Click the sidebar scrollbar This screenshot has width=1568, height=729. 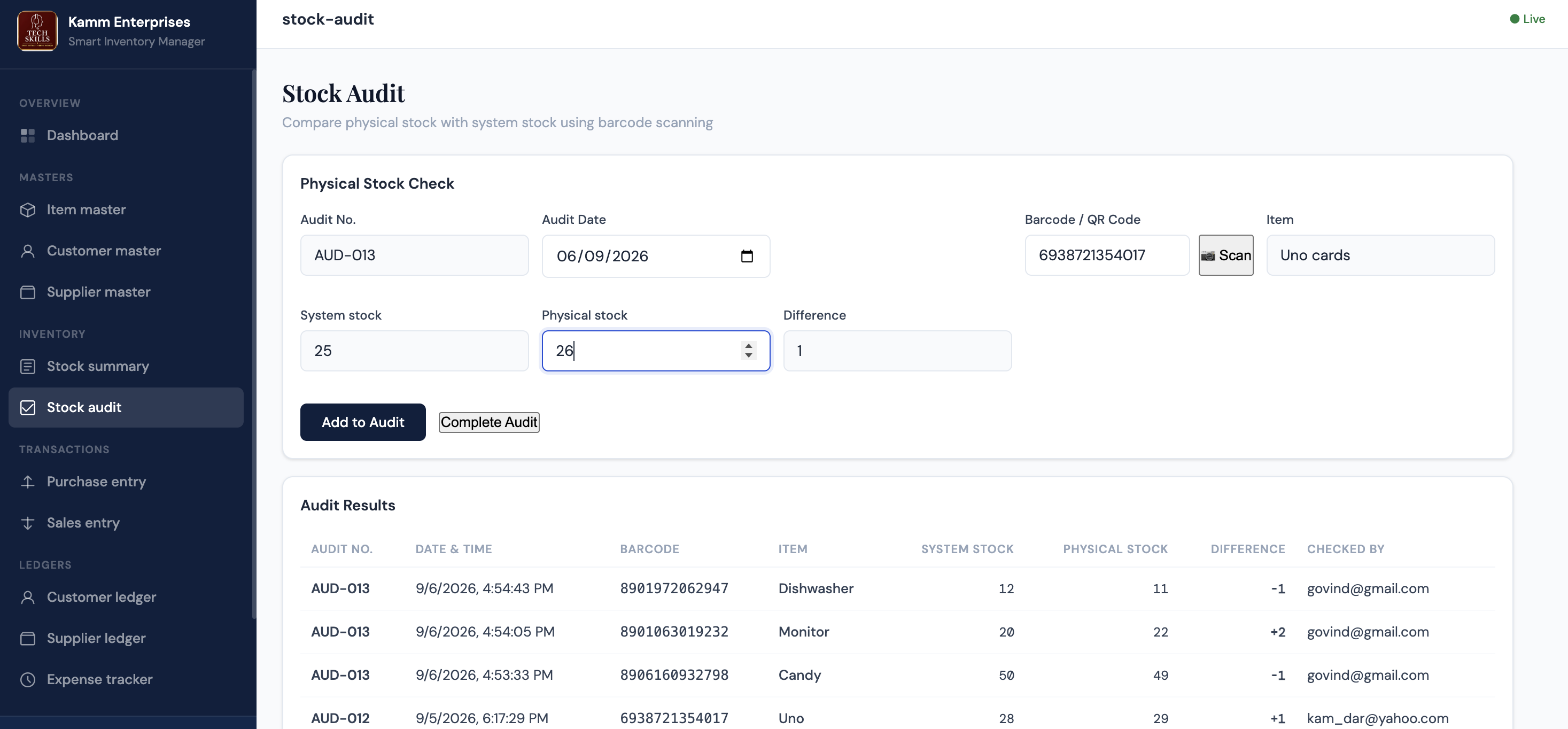pos(254,344)
